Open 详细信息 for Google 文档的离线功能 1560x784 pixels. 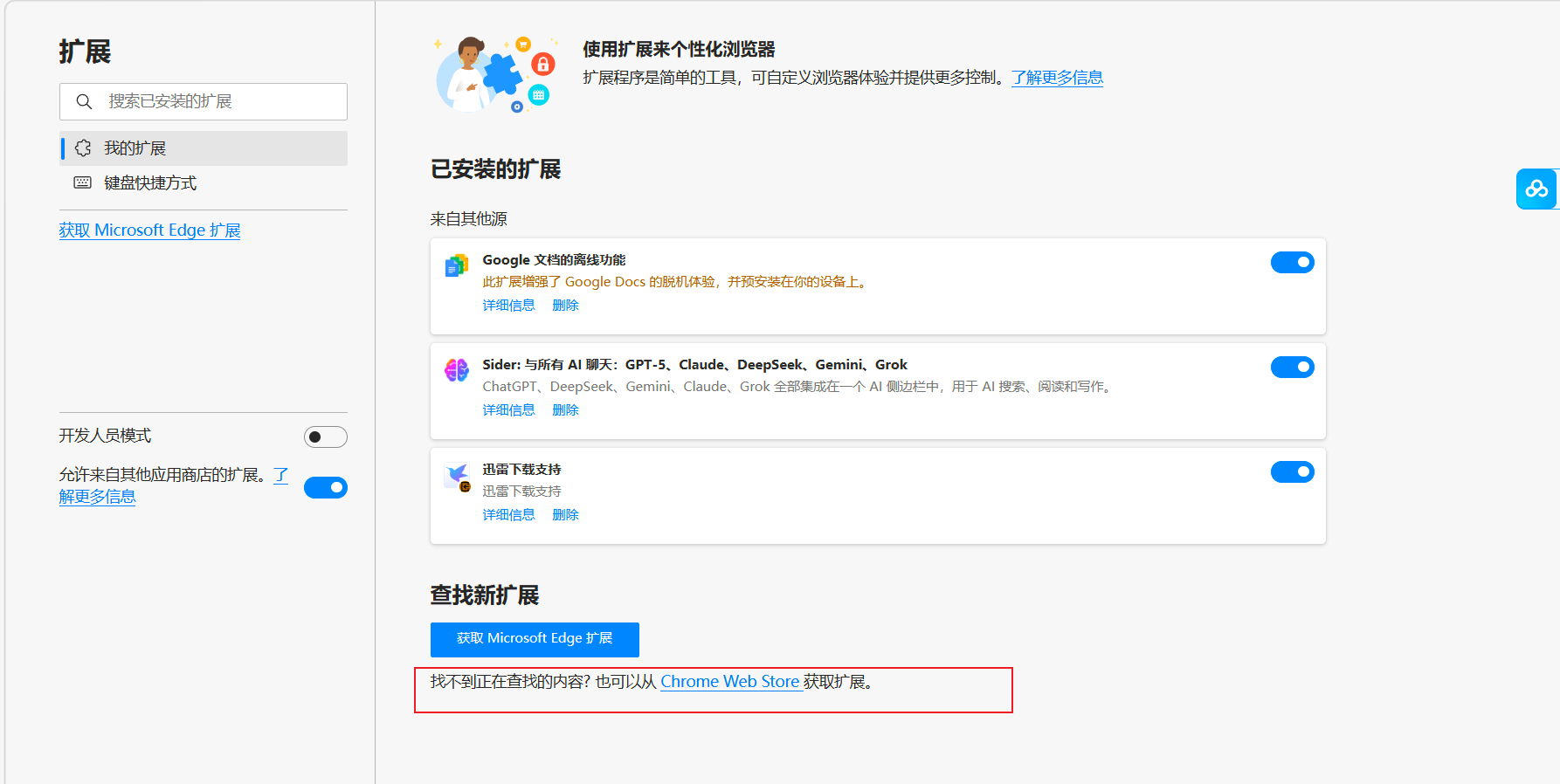pyautogui.click(x=508, y=306)
